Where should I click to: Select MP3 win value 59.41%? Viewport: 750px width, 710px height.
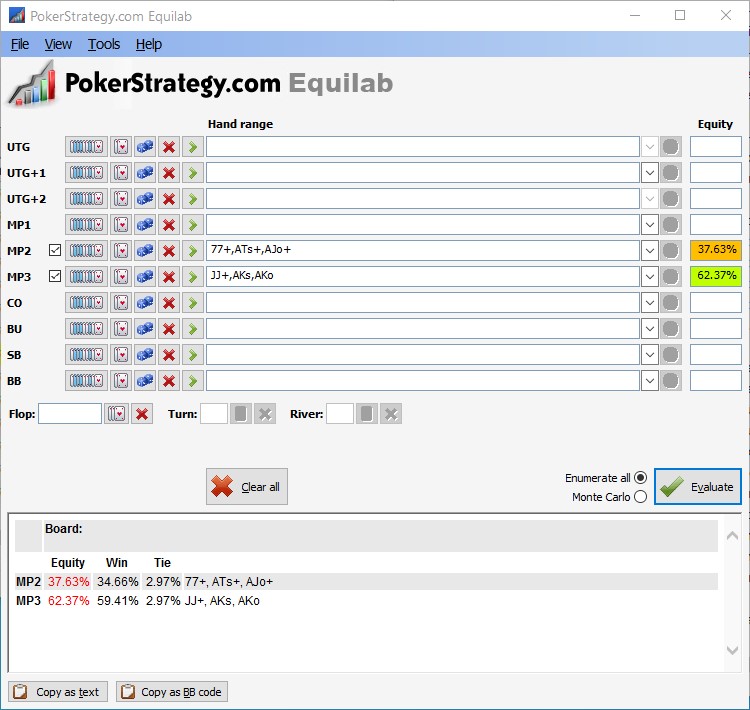118,600
